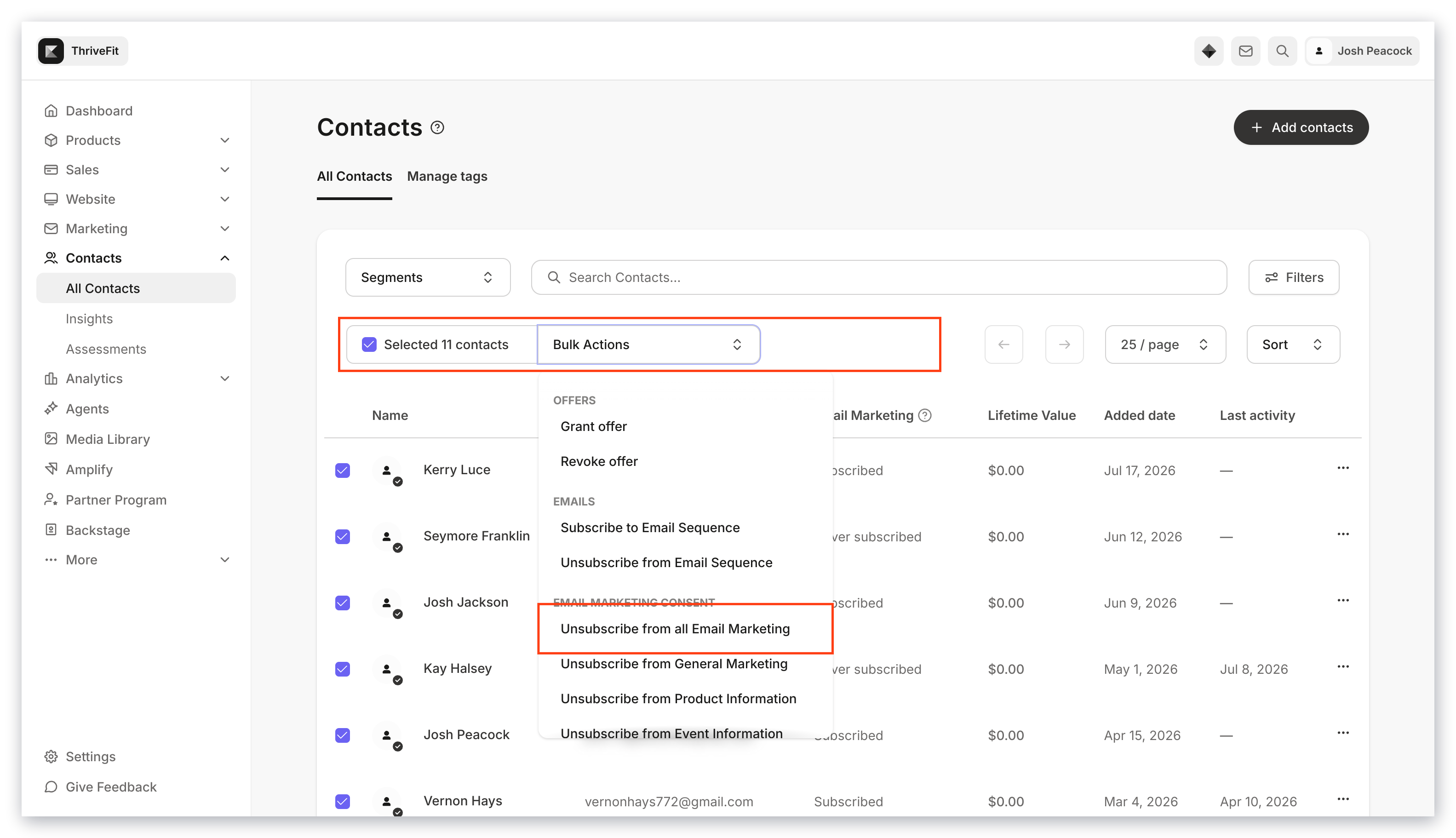Click the Lifetime Value column header

[x=1031, y=415]
